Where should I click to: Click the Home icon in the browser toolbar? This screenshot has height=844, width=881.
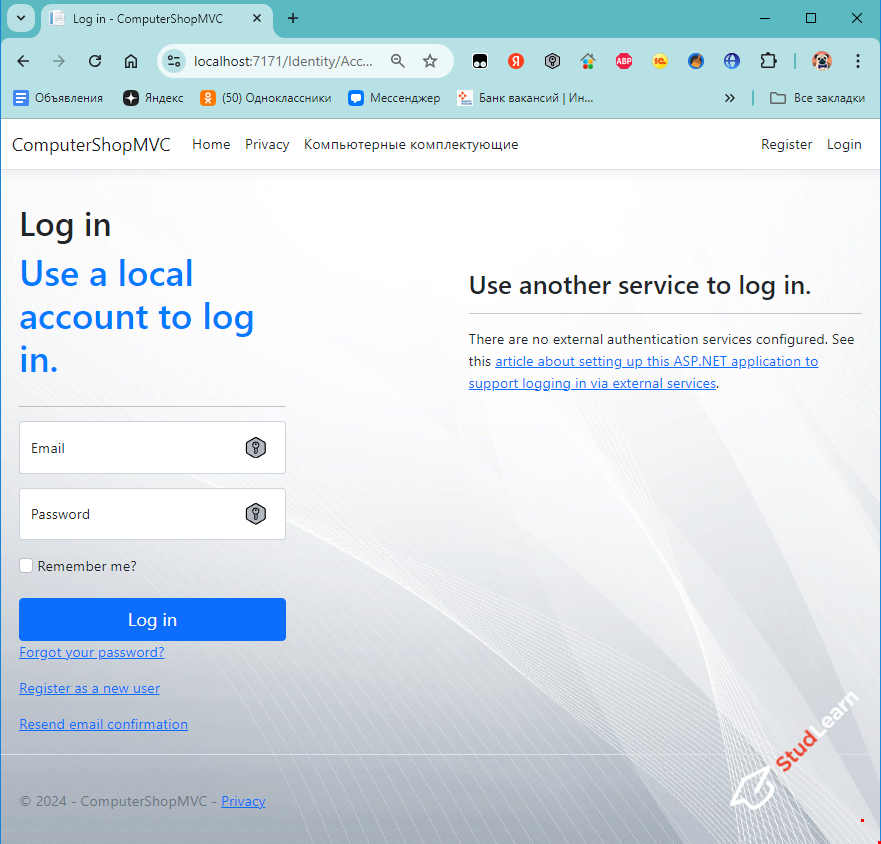[130, 61]
